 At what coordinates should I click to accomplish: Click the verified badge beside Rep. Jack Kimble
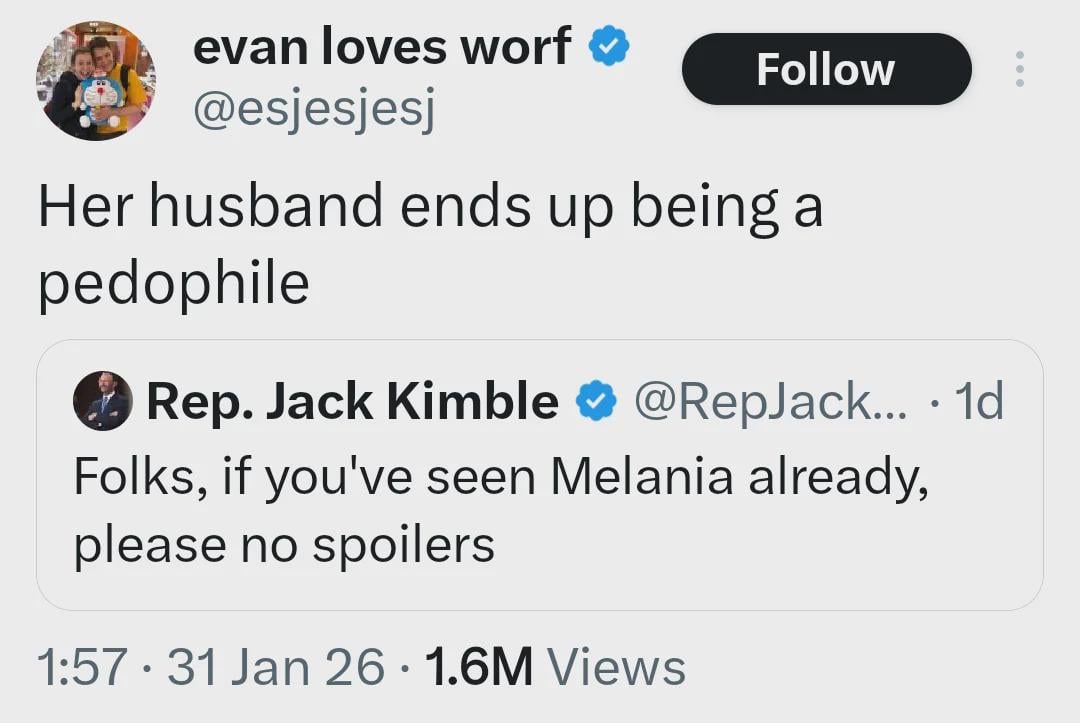coord(594,402)
